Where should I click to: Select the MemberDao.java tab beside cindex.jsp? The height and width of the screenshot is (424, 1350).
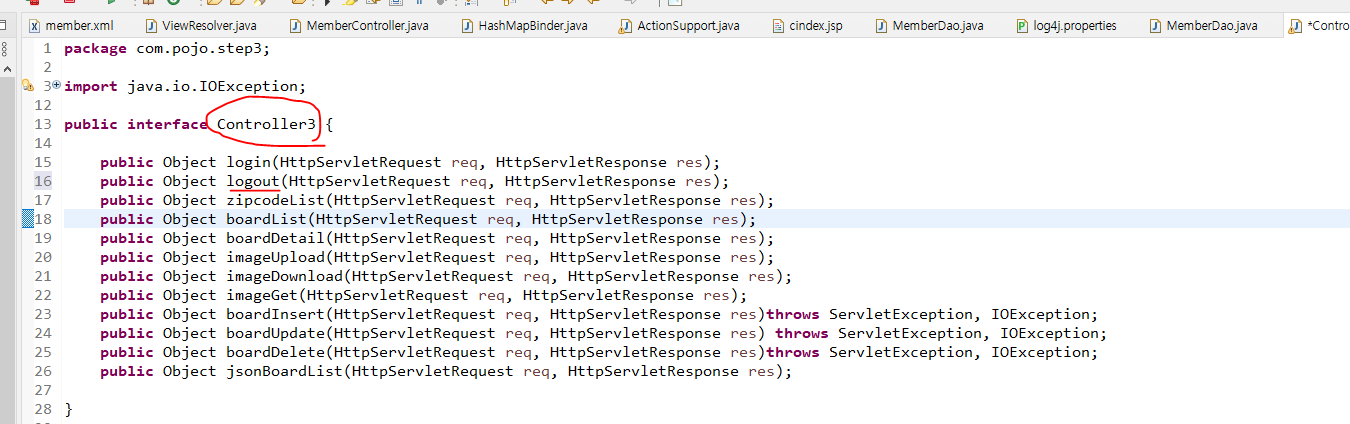click(x=930, y=26)
